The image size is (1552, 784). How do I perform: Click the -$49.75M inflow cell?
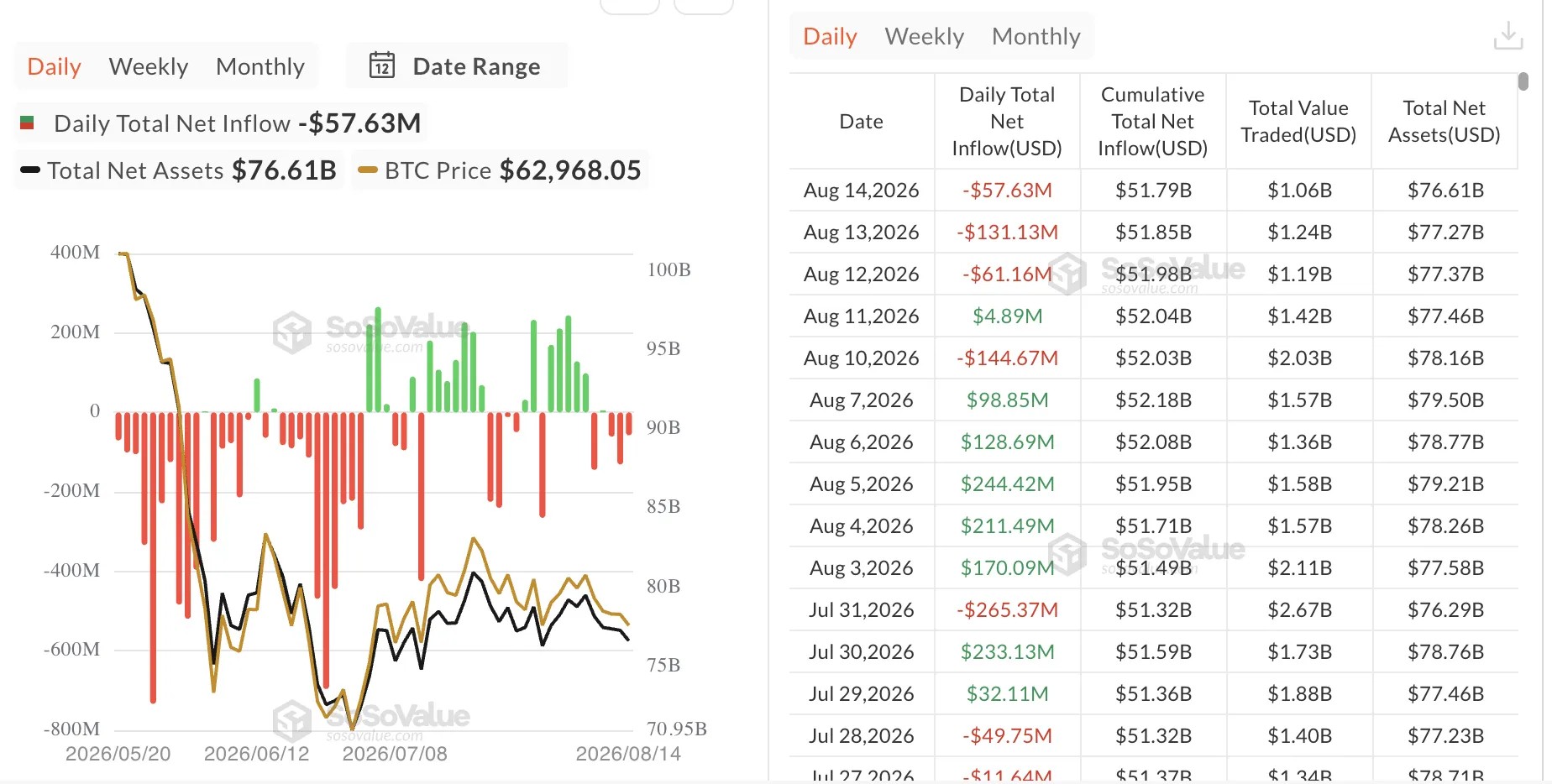pos(1007,736)
